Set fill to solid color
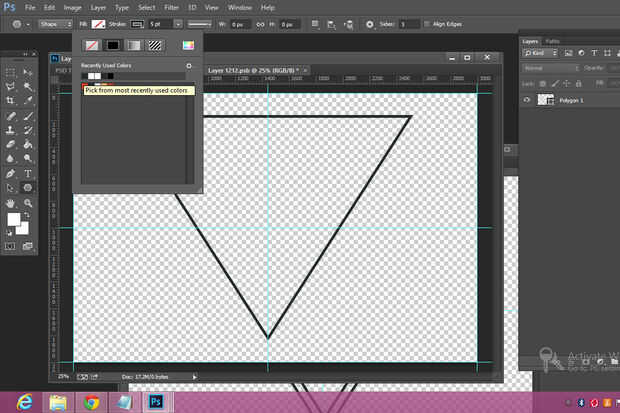Screen dimensions: 620x413 (x=113, y=45)
